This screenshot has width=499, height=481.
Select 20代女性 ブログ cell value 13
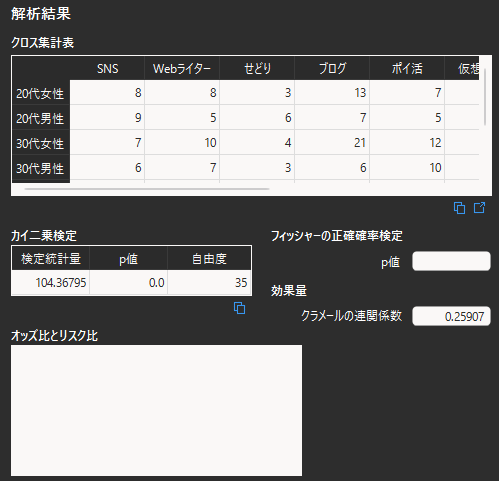(332, 93)
